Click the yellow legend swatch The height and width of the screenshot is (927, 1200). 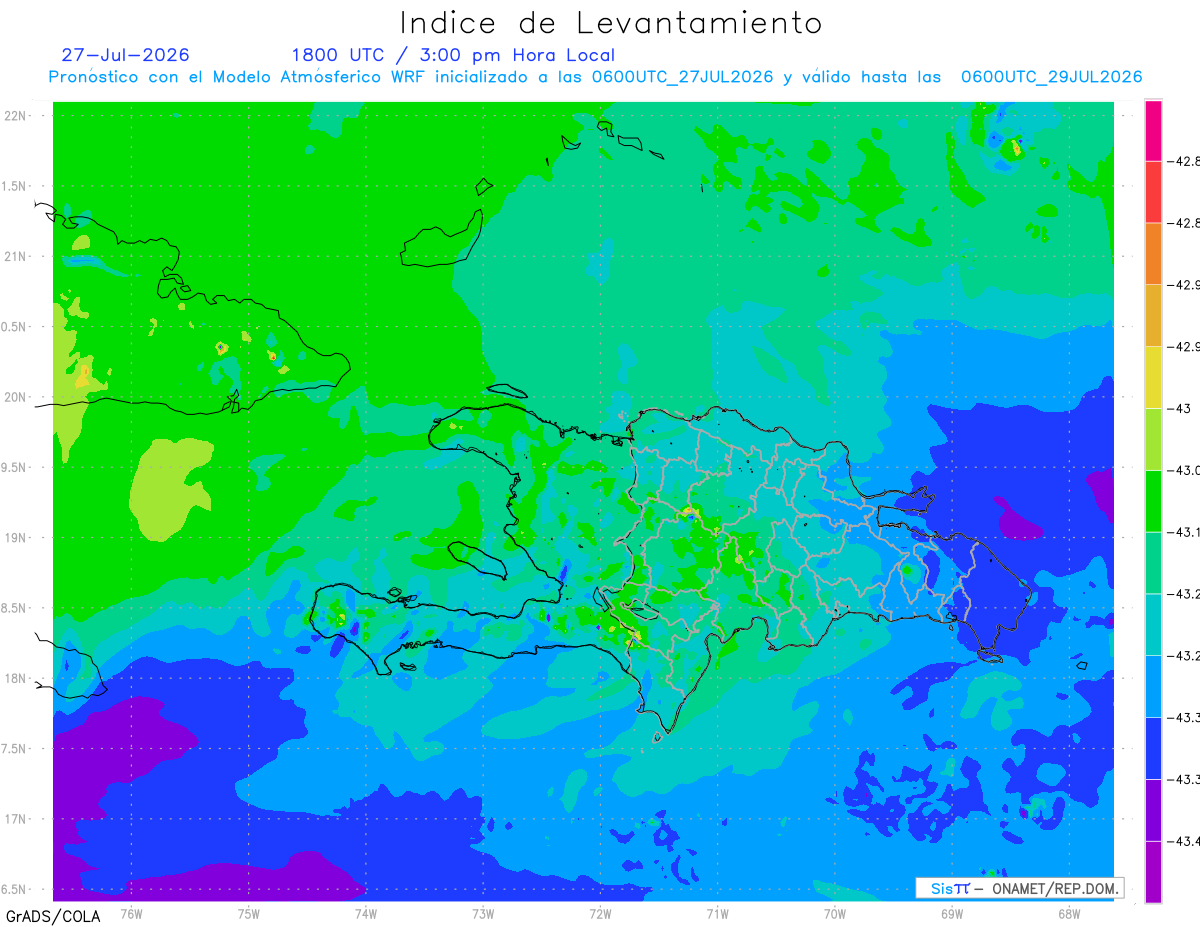1153,377
